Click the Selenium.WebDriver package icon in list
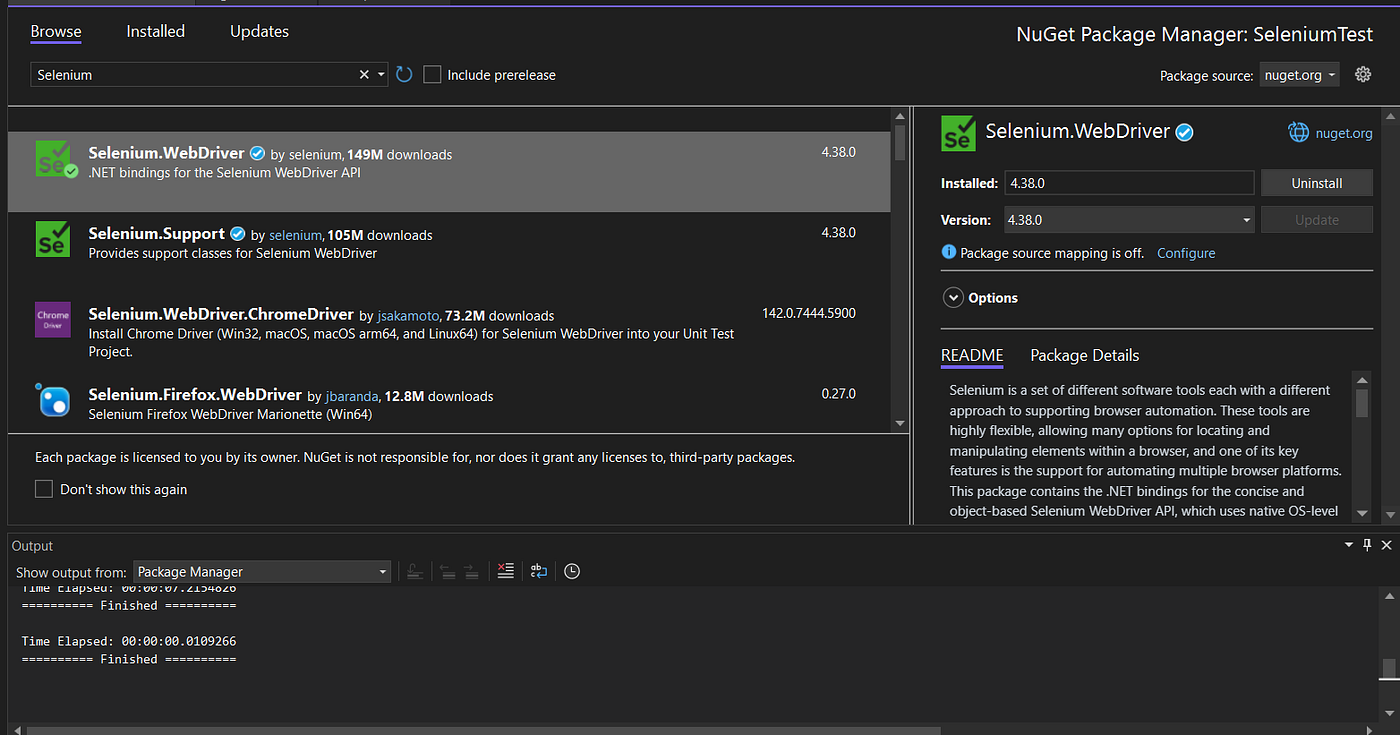 (x=56, y=159)
